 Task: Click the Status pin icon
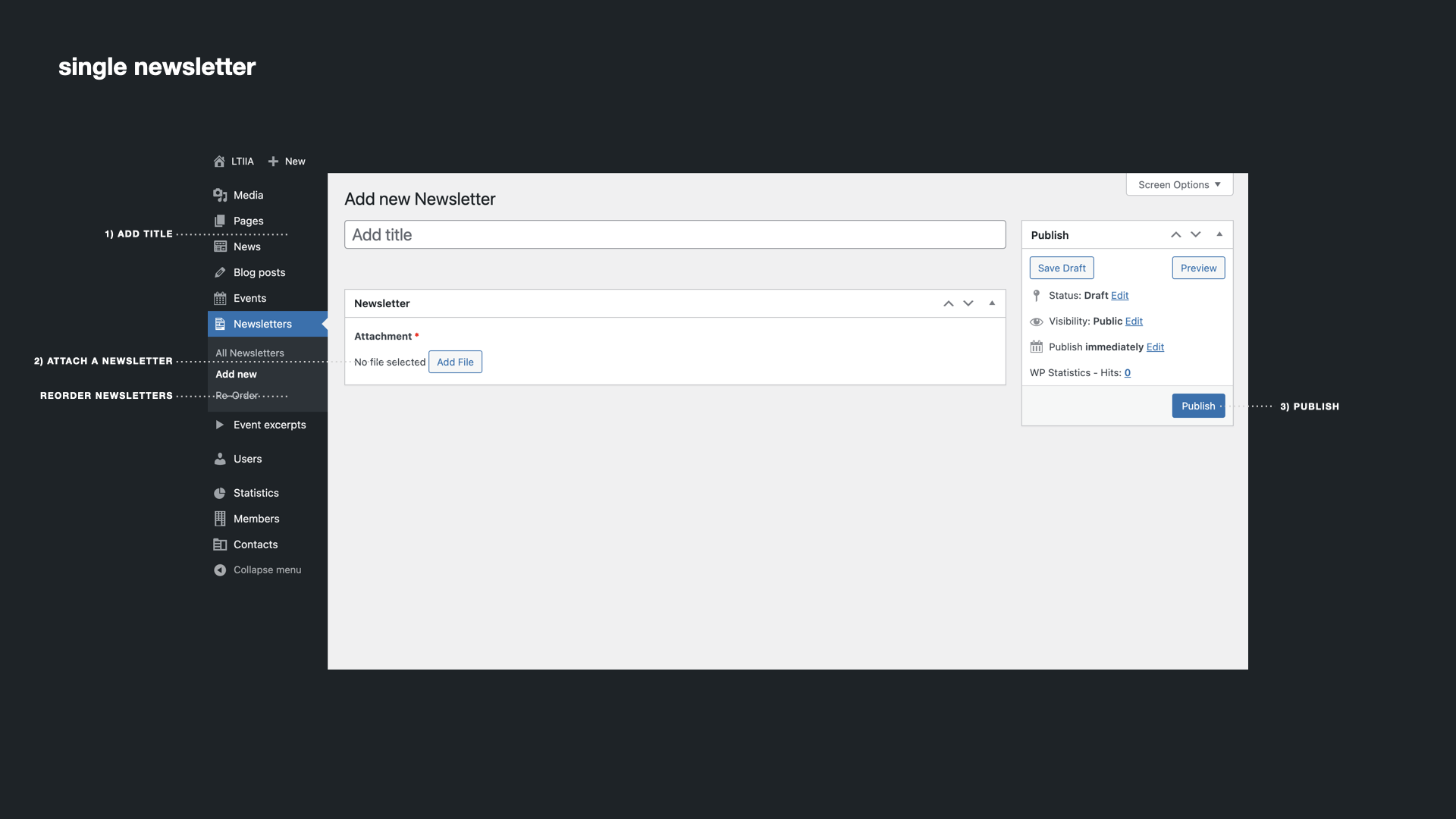[x=1037, y=296]
